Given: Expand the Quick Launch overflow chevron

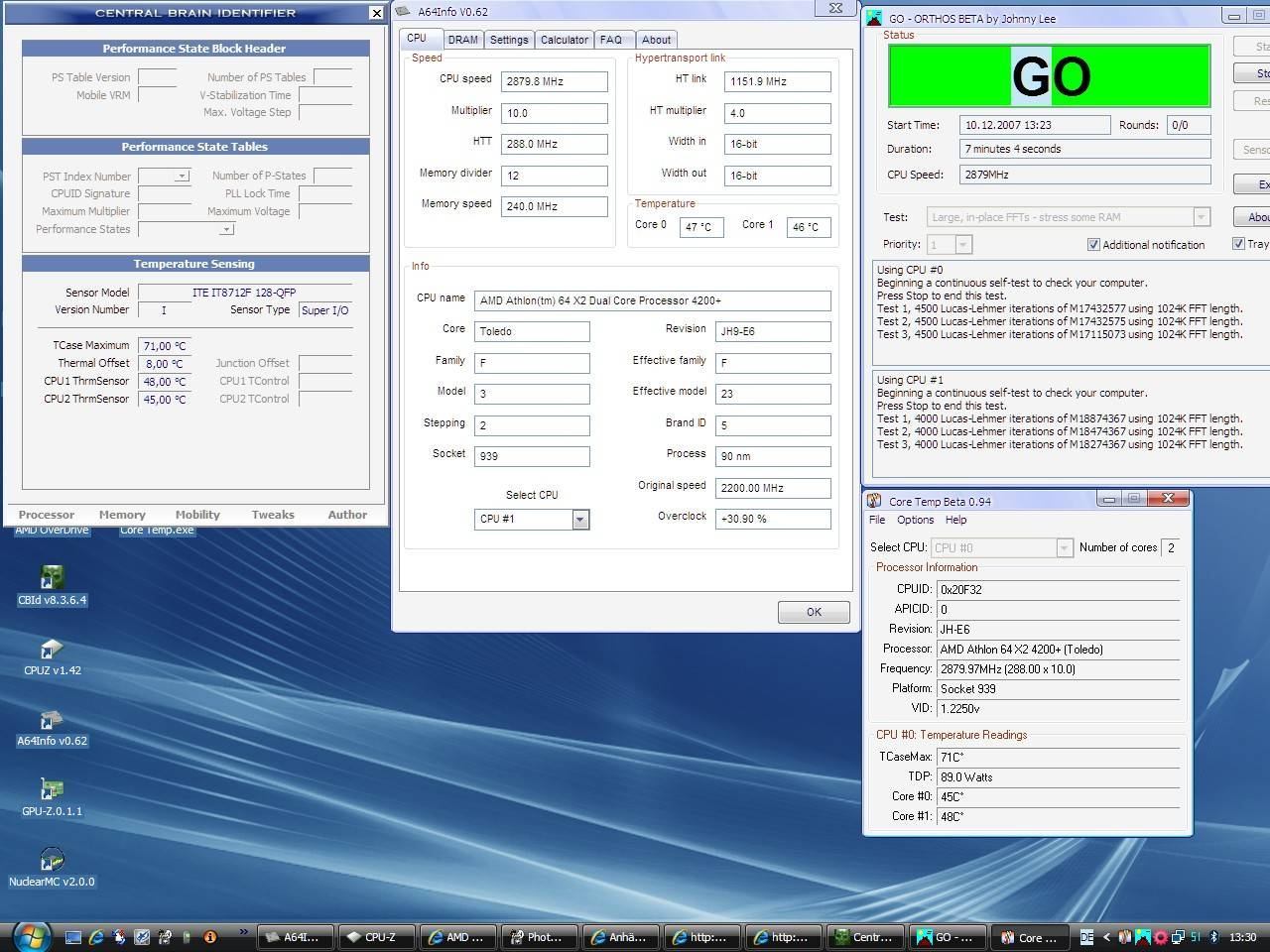Looking at the screenshot, I should point(243,932).
